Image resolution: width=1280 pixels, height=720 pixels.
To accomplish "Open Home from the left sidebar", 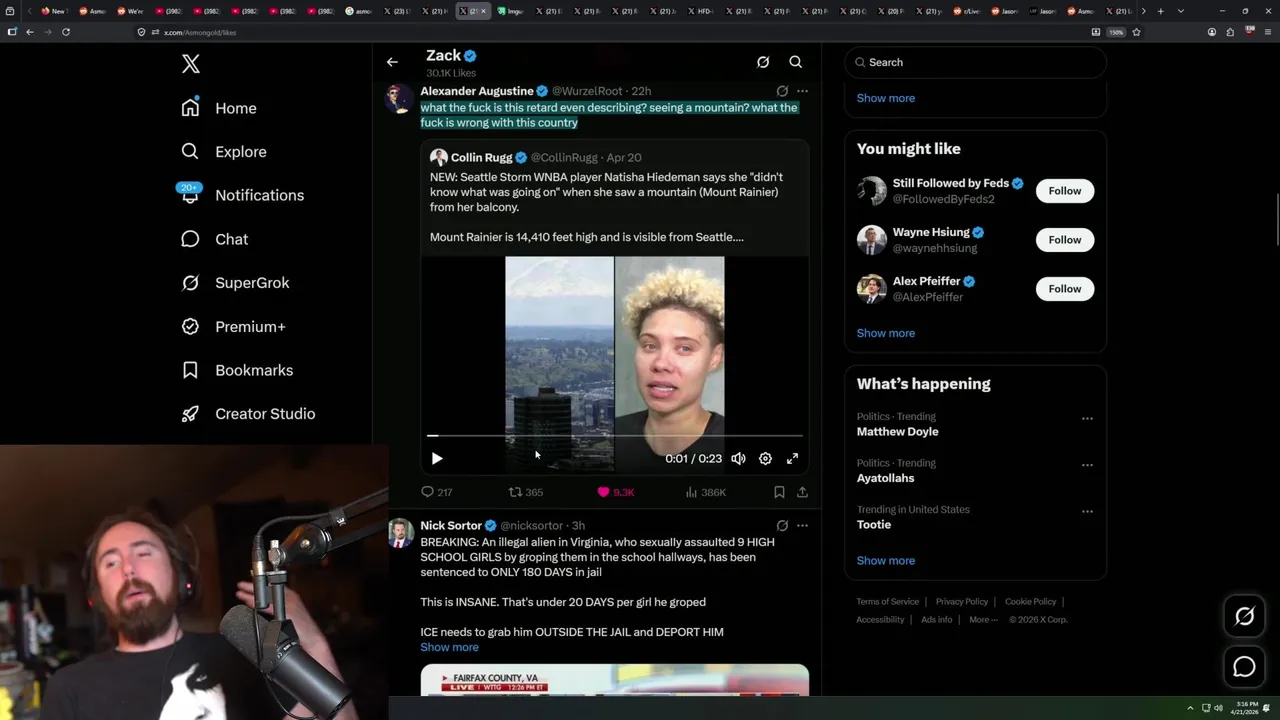I will [219, 108].
